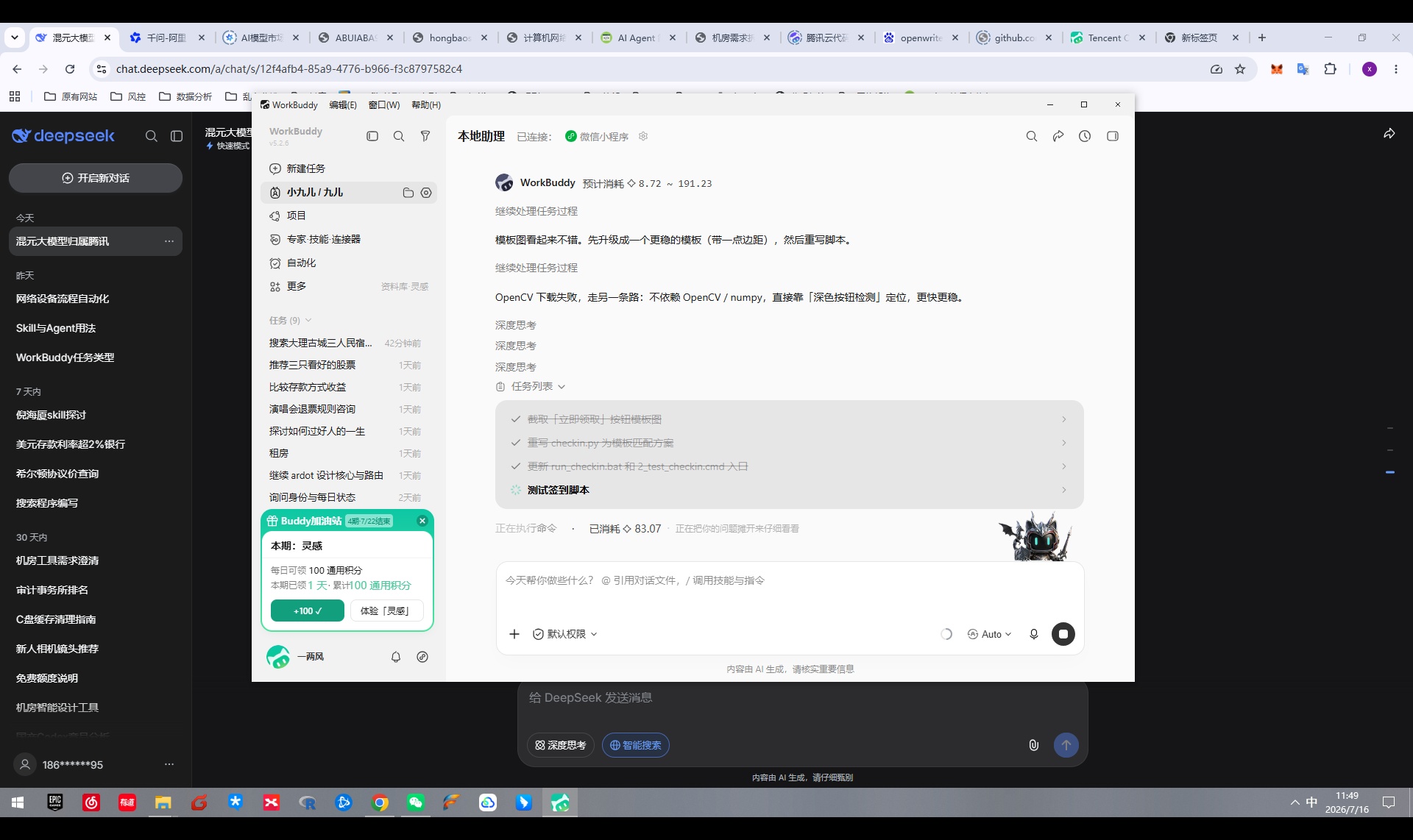Expand 更新 run_checkin.bat task row
The image size is (1413, 840).
coord(790,466)
